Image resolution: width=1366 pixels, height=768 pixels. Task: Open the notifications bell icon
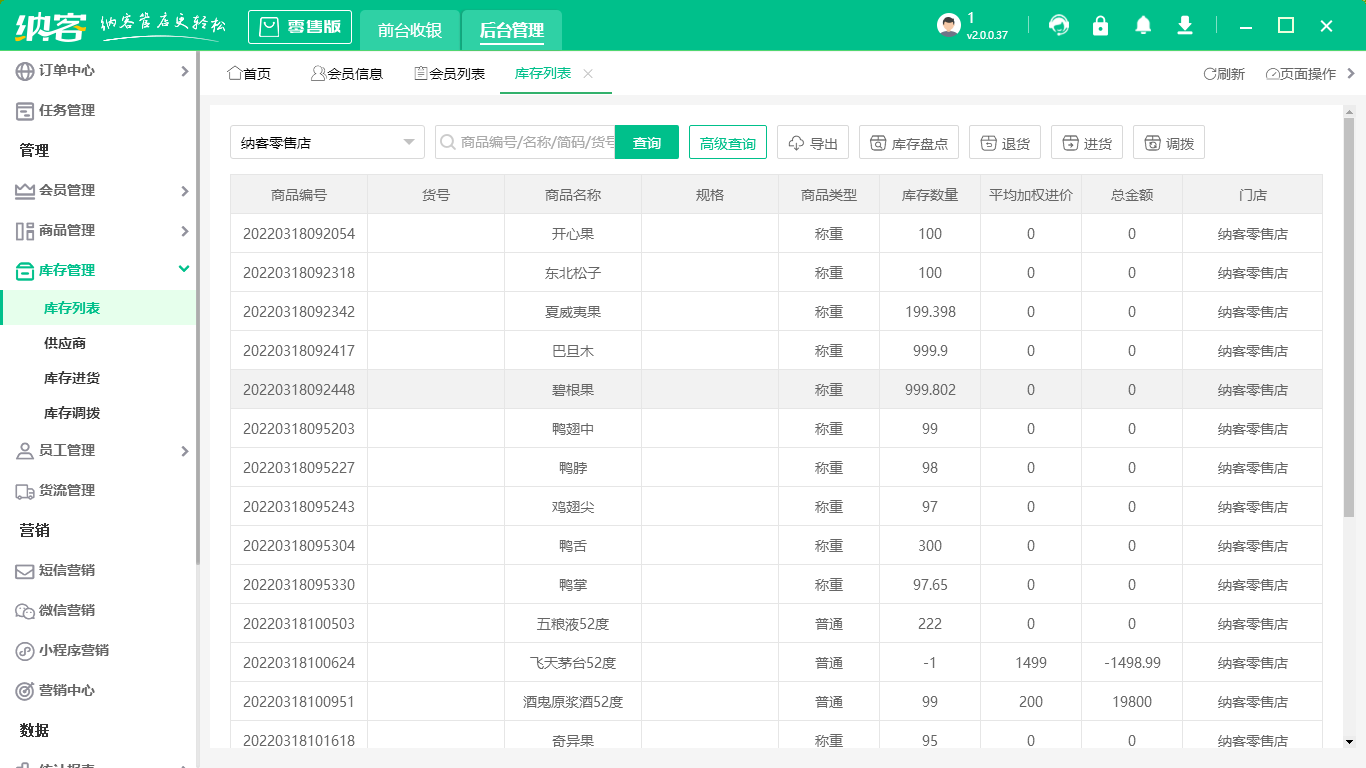tap(1142, 25)
